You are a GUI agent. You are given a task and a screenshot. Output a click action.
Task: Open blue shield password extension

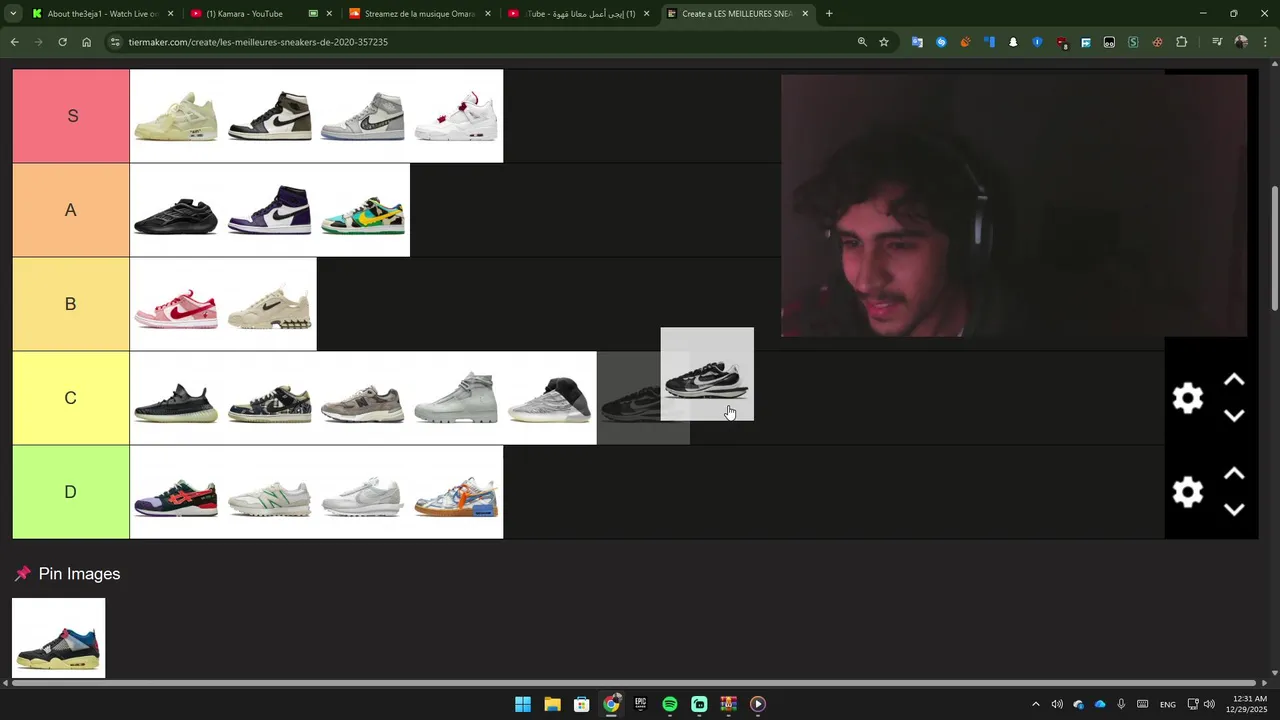tap(1037, 42)
